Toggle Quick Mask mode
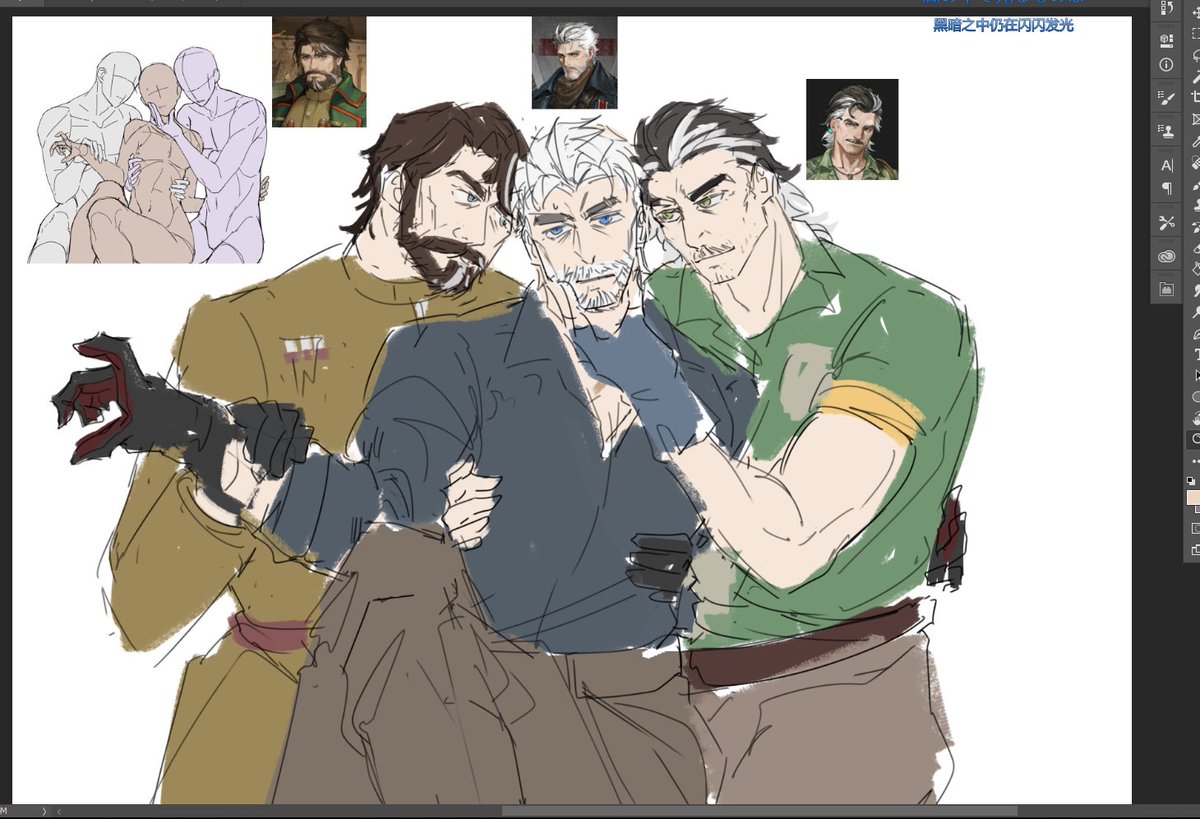The height and width of the screenshot is (819, 1200). (x=1196, y=528)
